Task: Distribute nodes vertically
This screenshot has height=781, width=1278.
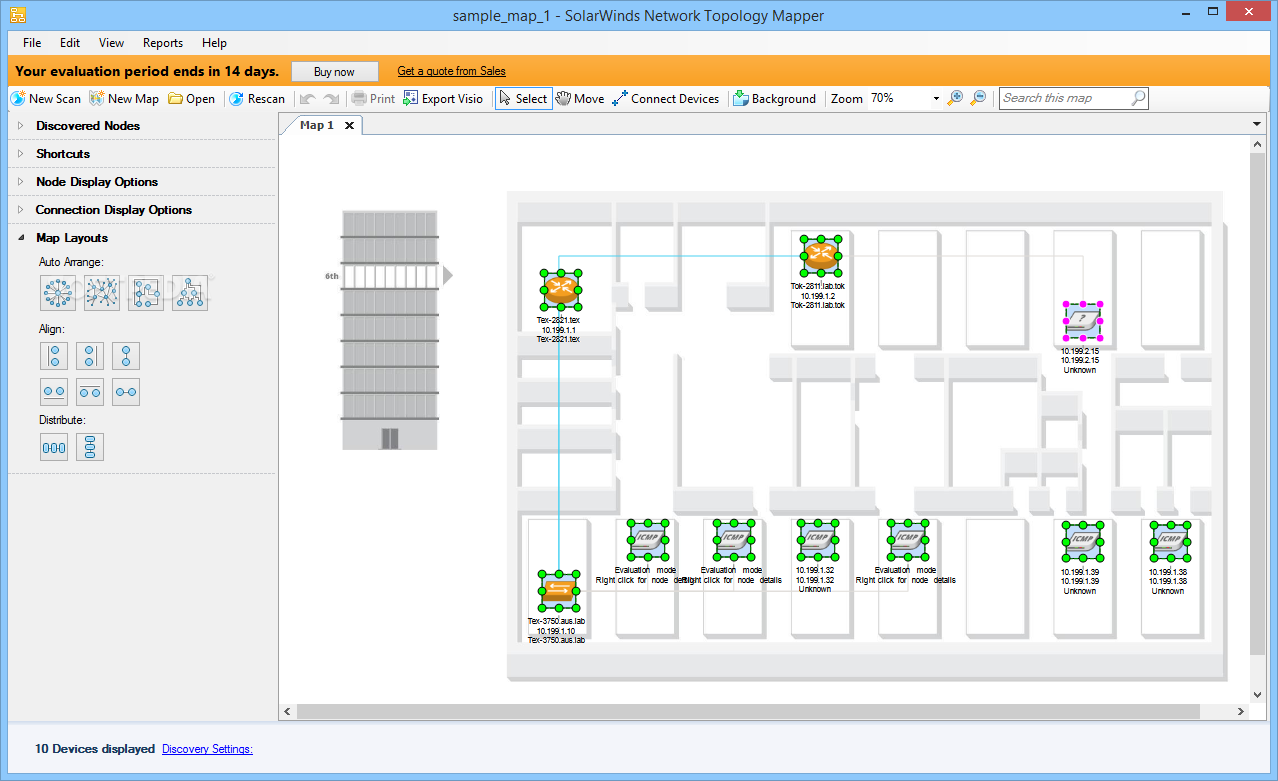Action: pos(90,447)
